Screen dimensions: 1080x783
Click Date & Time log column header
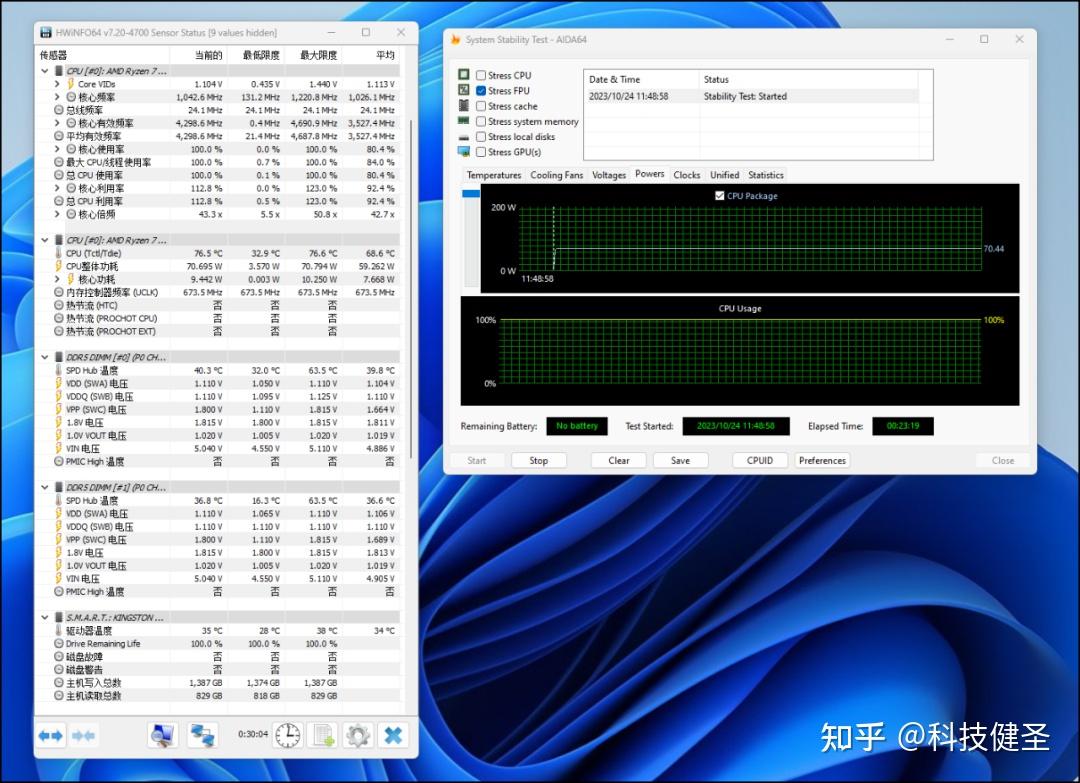click(641, 79)
